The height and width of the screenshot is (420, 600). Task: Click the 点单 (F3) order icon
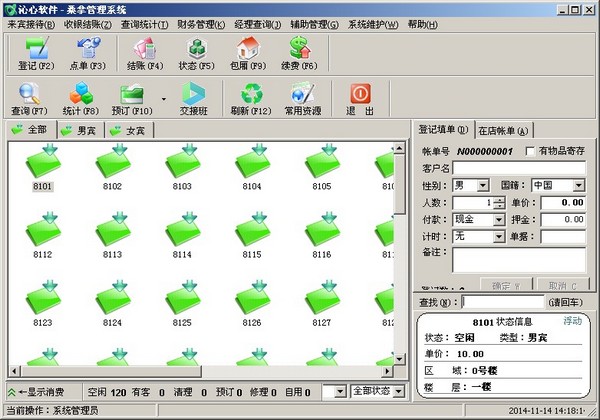click(x=88, y=53)
